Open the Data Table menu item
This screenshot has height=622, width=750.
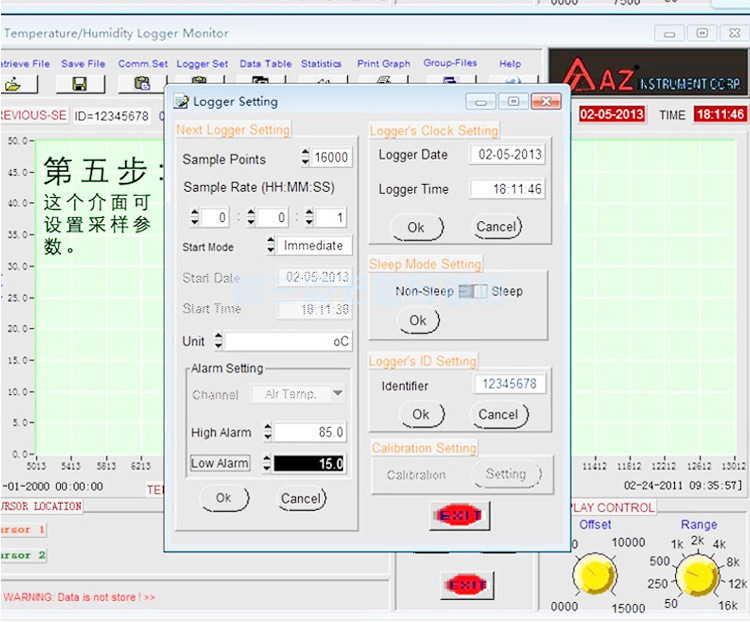point(265,64)
